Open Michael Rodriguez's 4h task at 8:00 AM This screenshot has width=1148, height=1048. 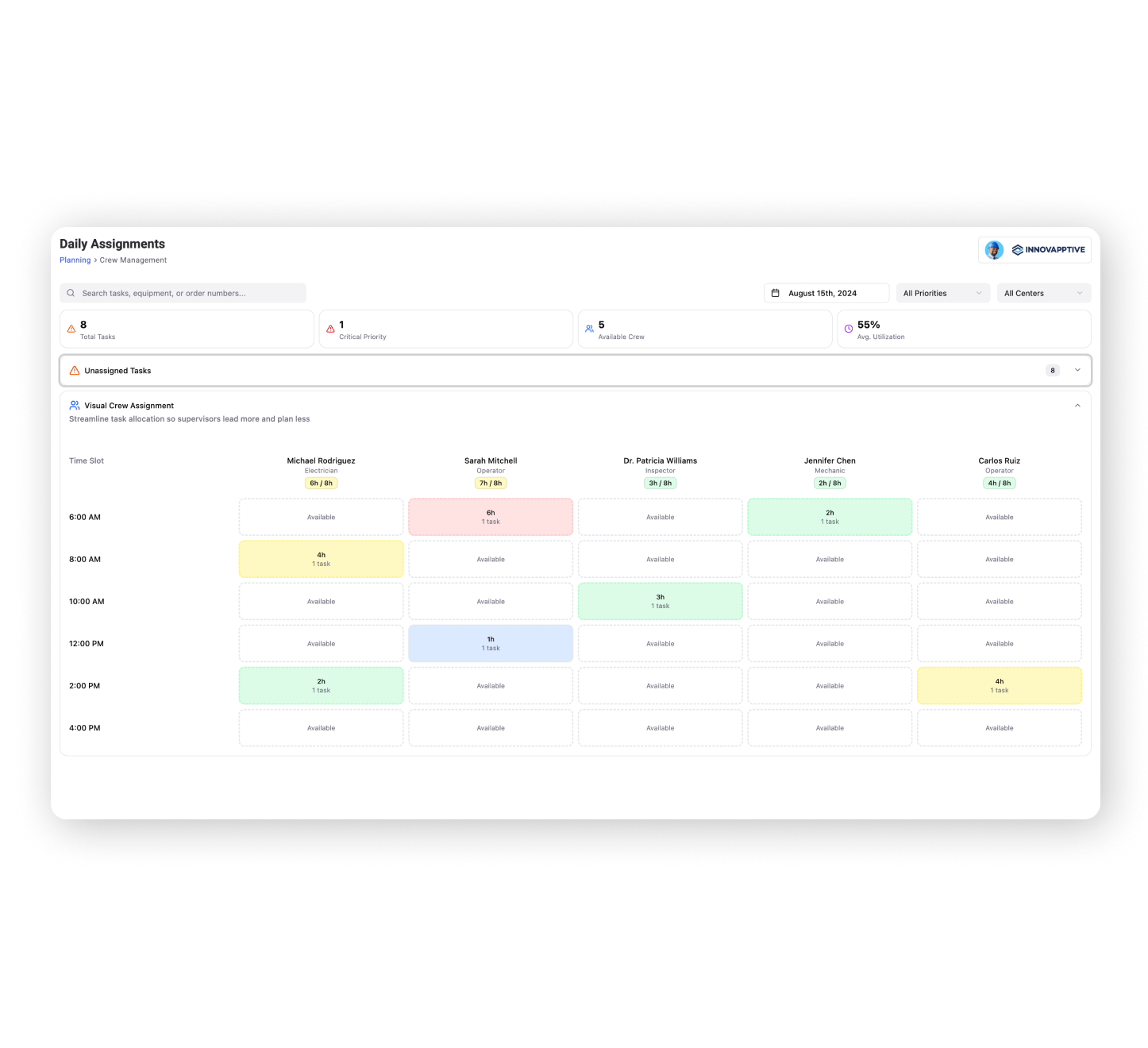point(322,559)
